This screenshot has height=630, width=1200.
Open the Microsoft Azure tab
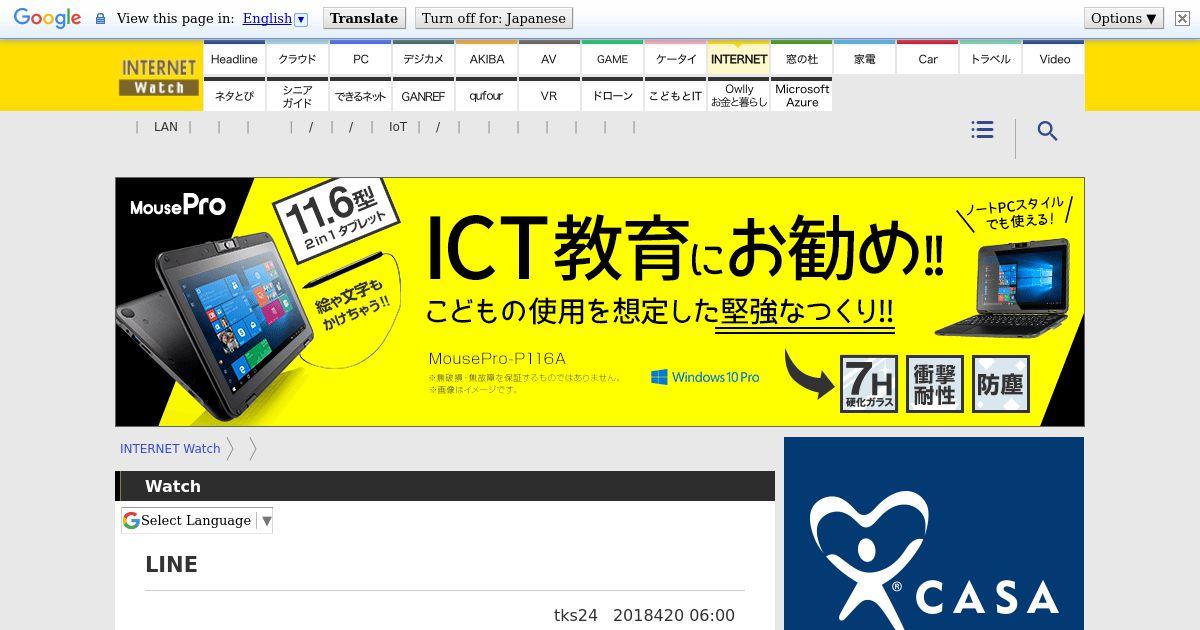click(802, 95)
